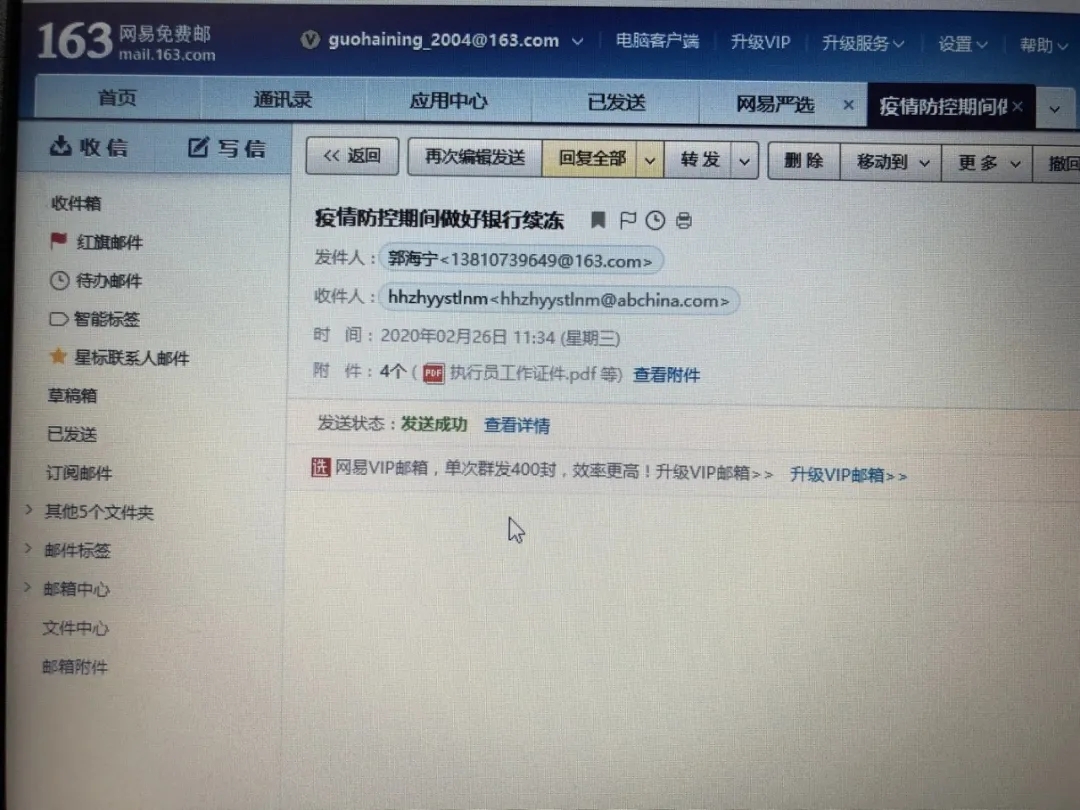Click the 写信 compose button
This screenshot has height=810, width=1080.
click(x=227, y=148)
